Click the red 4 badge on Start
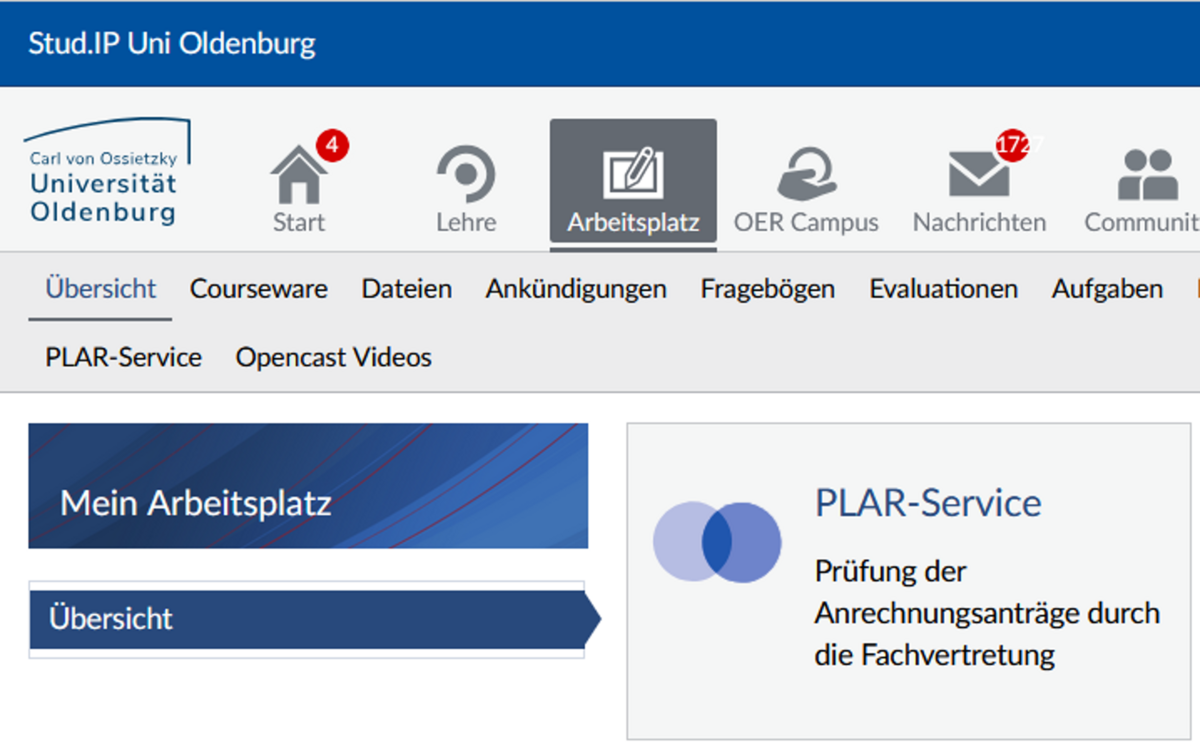This screenshot has width=1200, height=746. coord(332,146)
